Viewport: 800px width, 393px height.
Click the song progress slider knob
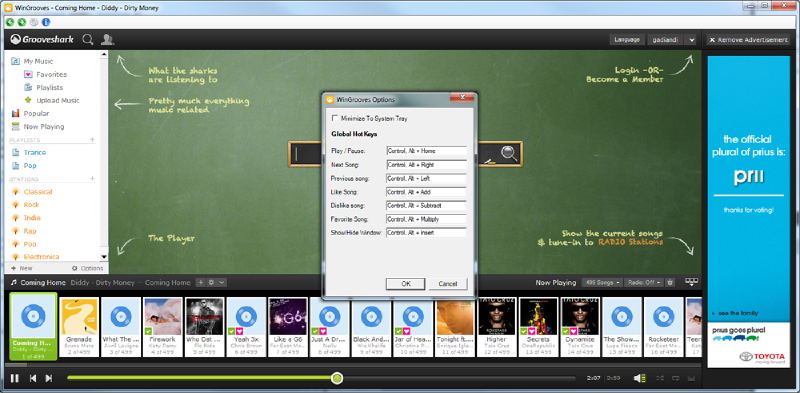(x=337, y=378)
